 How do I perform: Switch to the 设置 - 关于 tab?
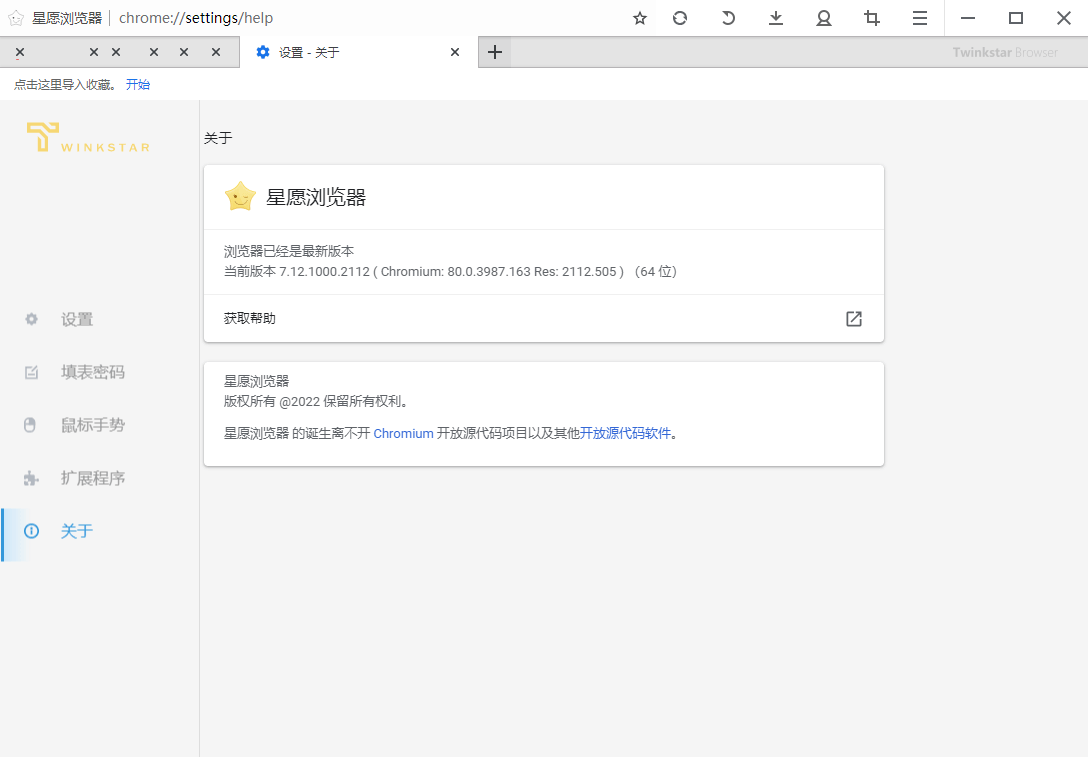[340, 52]
